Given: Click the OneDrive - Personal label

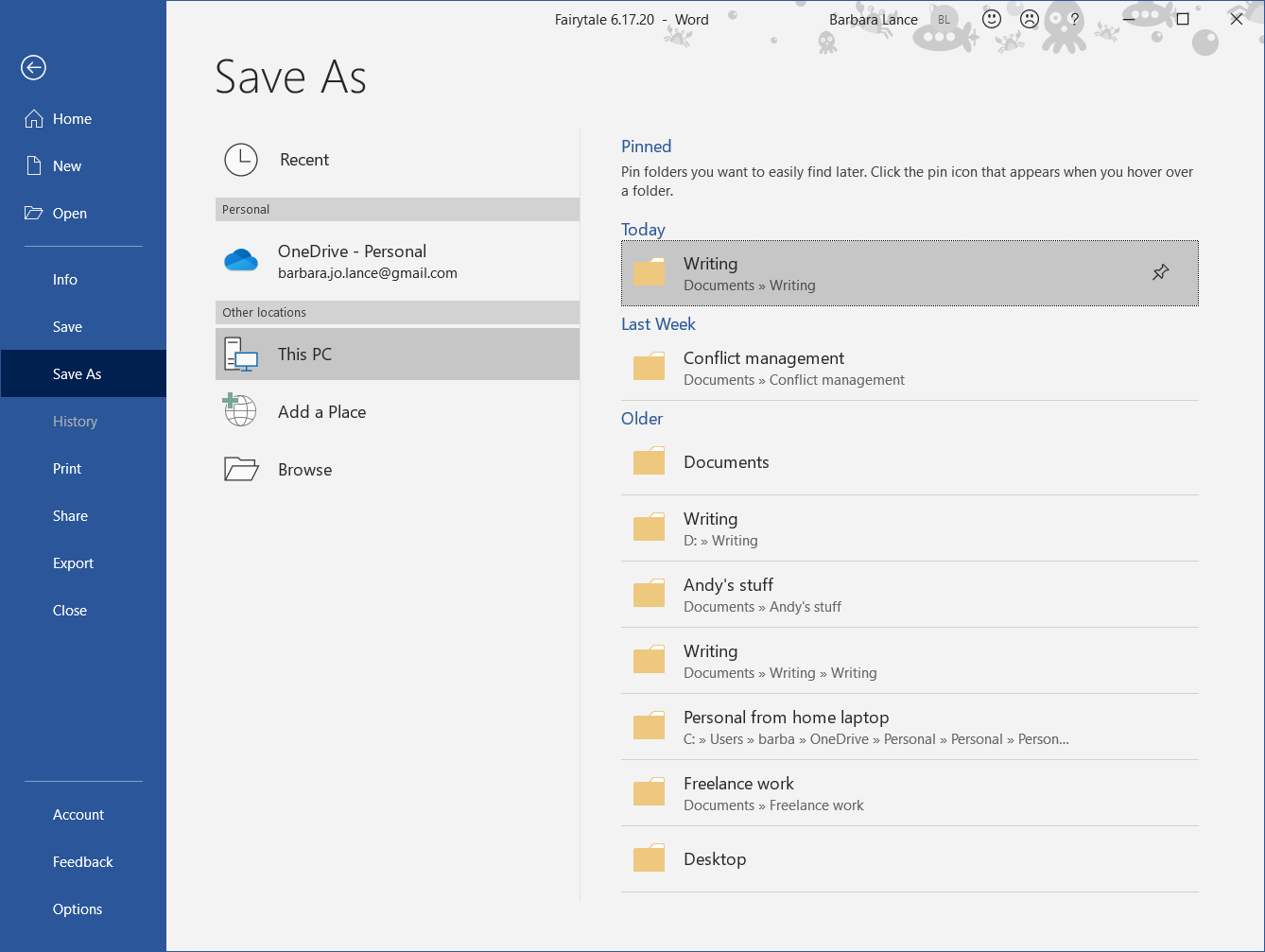Looking at the screenshot, I should [352, 251].
